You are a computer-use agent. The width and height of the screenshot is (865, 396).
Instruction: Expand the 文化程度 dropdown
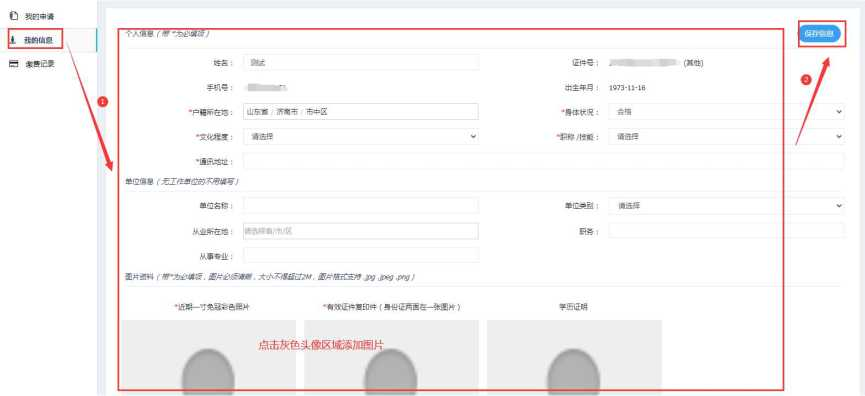pos(361,136)
